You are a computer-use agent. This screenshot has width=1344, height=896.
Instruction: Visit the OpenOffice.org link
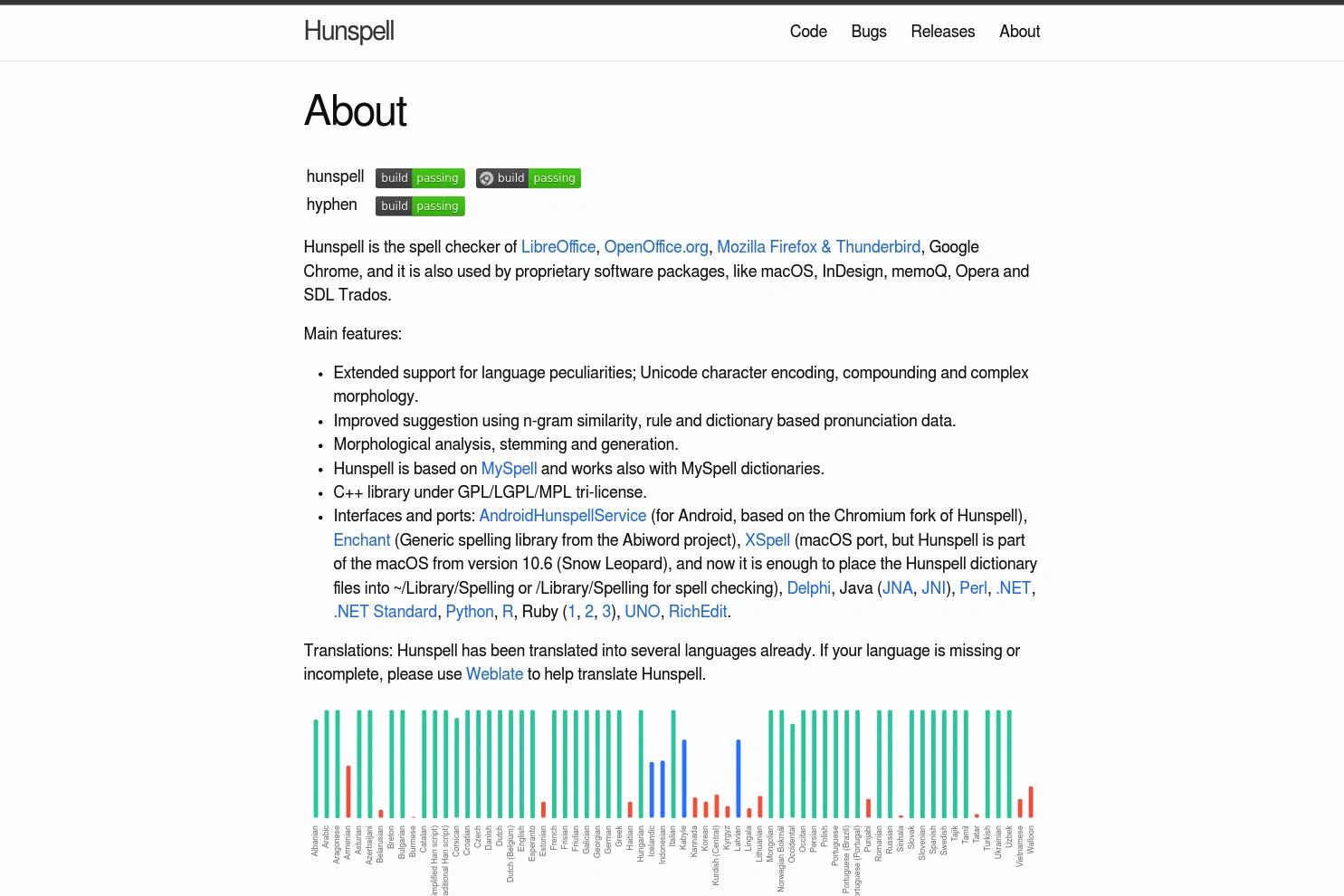click(656, 247)
